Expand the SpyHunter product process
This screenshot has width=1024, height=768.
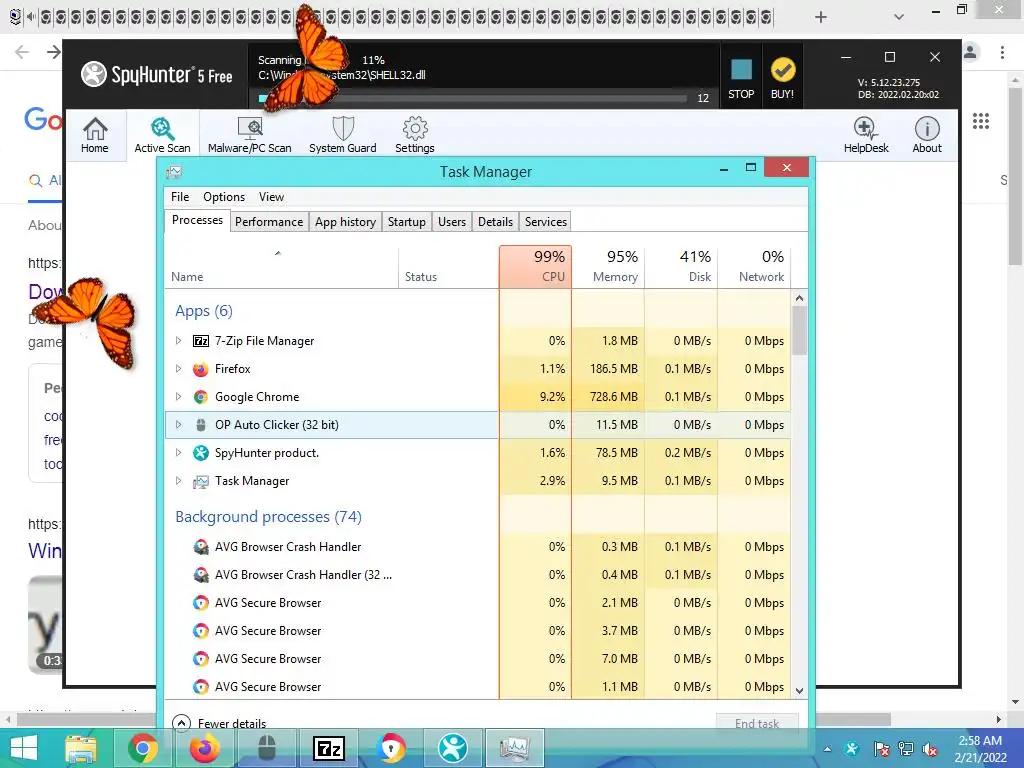click(x=178, y=453)
